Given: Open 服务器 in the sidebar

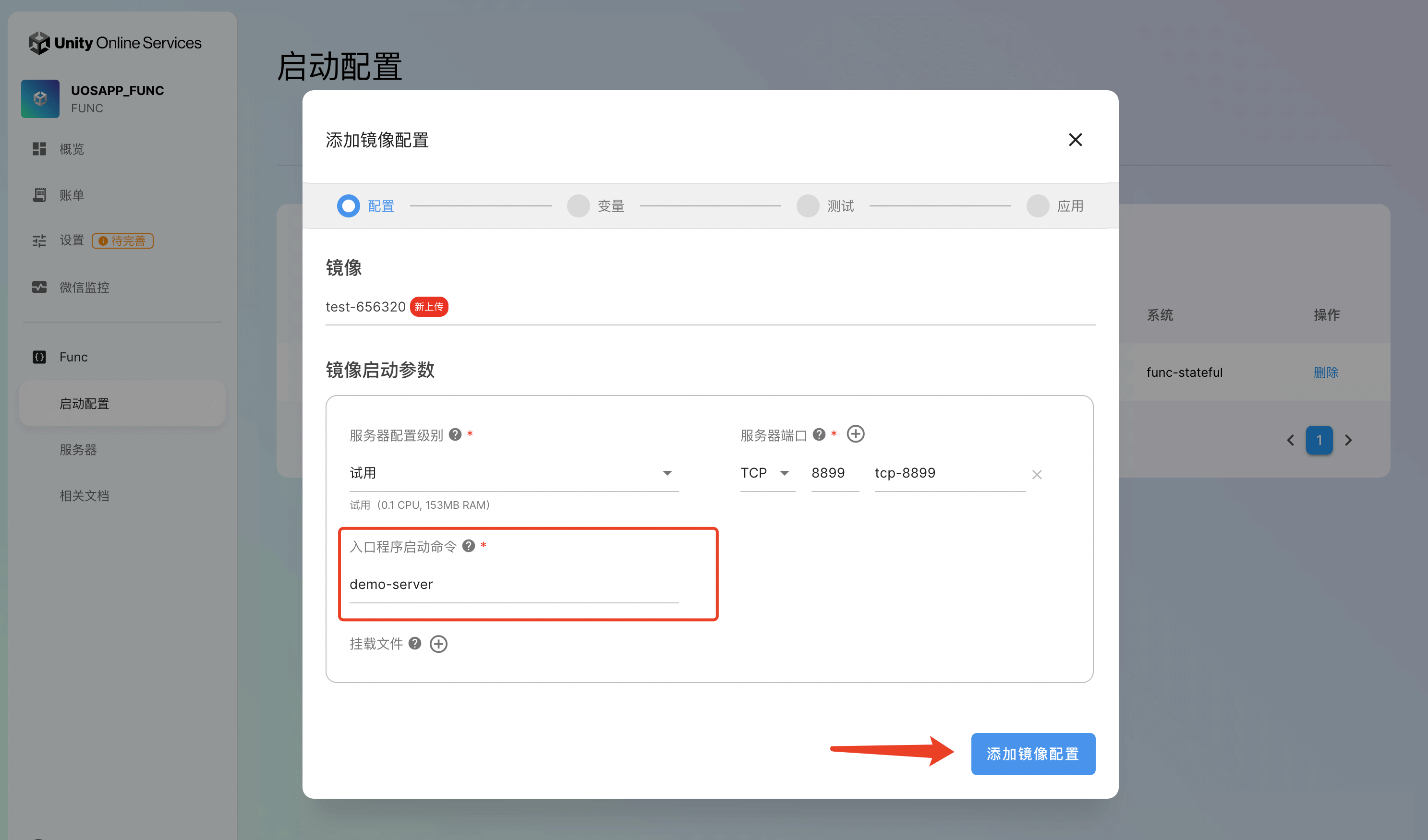Looking at the screenshot, I should (78, 450).
